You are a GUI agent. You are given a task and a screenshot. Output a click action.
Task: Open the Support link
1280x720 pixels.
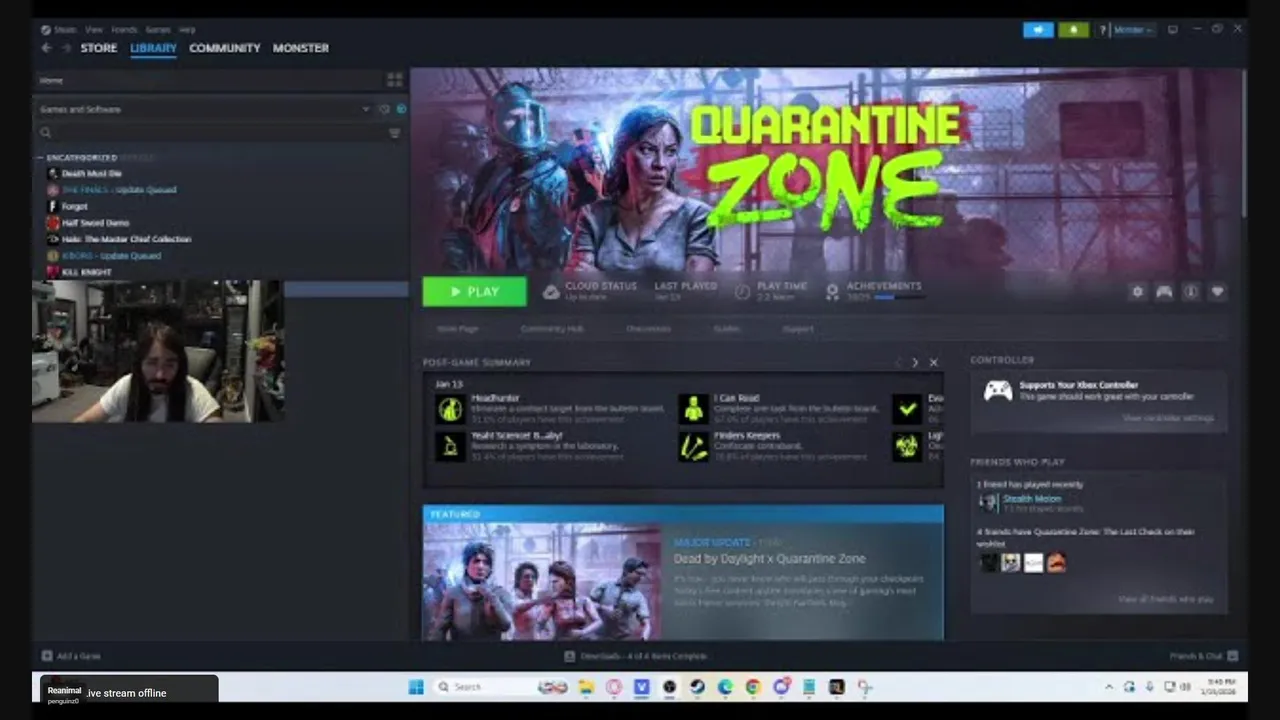click(798, 329)
